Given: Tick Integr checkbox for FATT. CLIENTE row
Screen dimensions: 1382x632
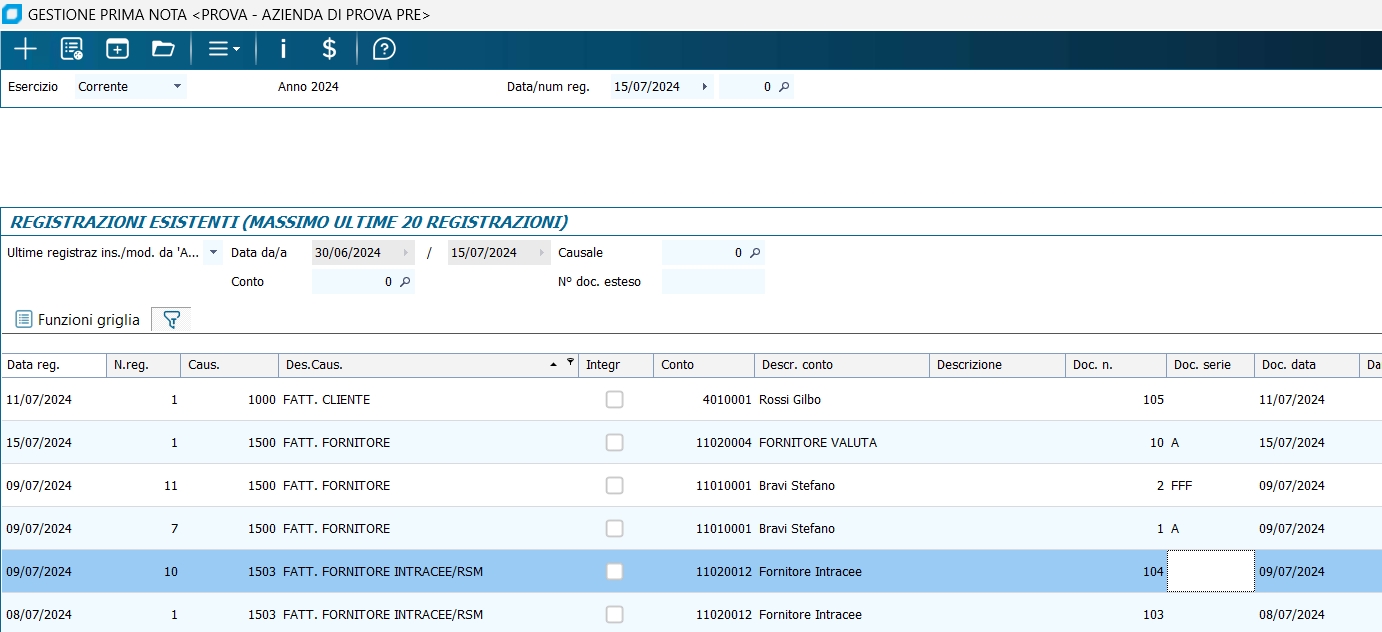Looking at the screenshot, I should click(614, 400).
